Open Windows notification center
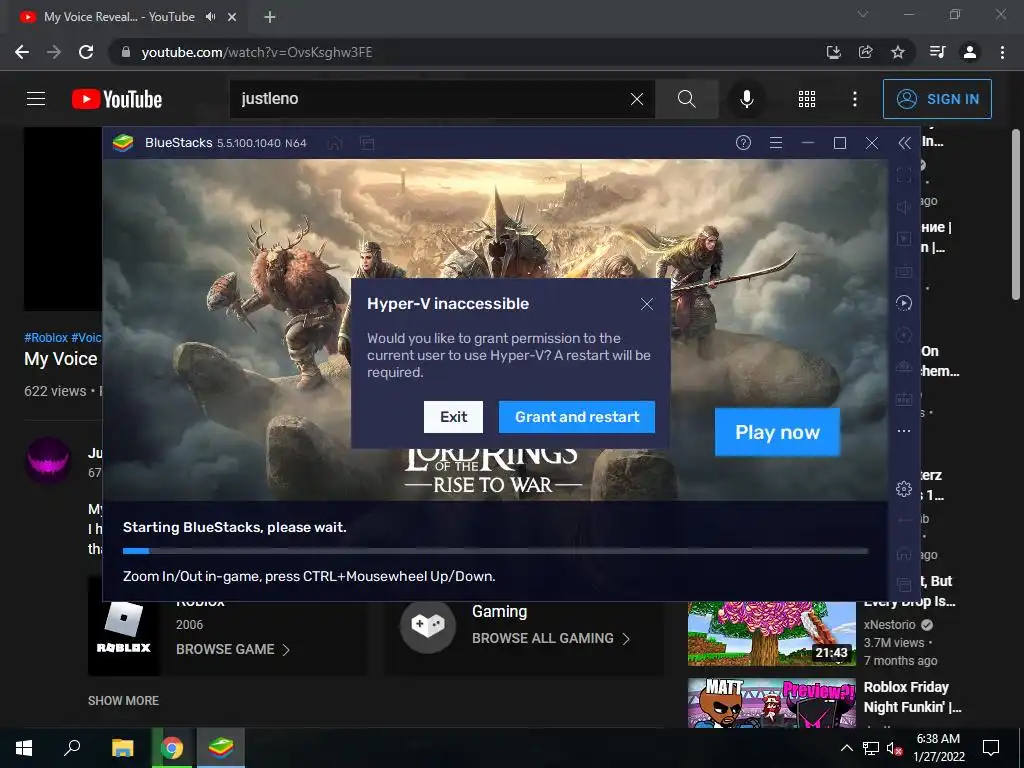 [991, 748]
